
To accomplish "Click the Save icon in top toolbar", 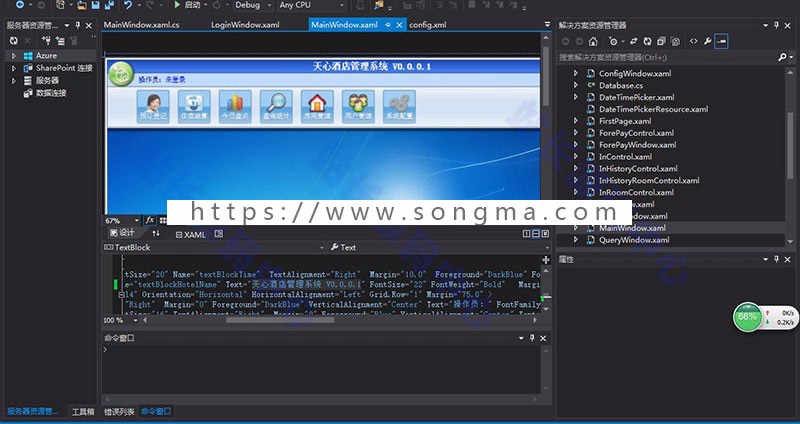I will 95,5.
